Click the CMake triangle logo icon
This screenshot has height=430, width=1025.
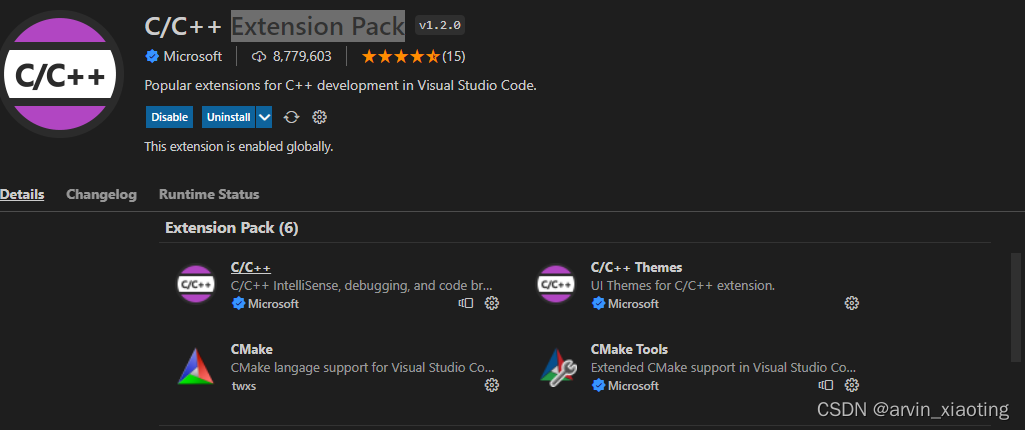click(196, 367)
